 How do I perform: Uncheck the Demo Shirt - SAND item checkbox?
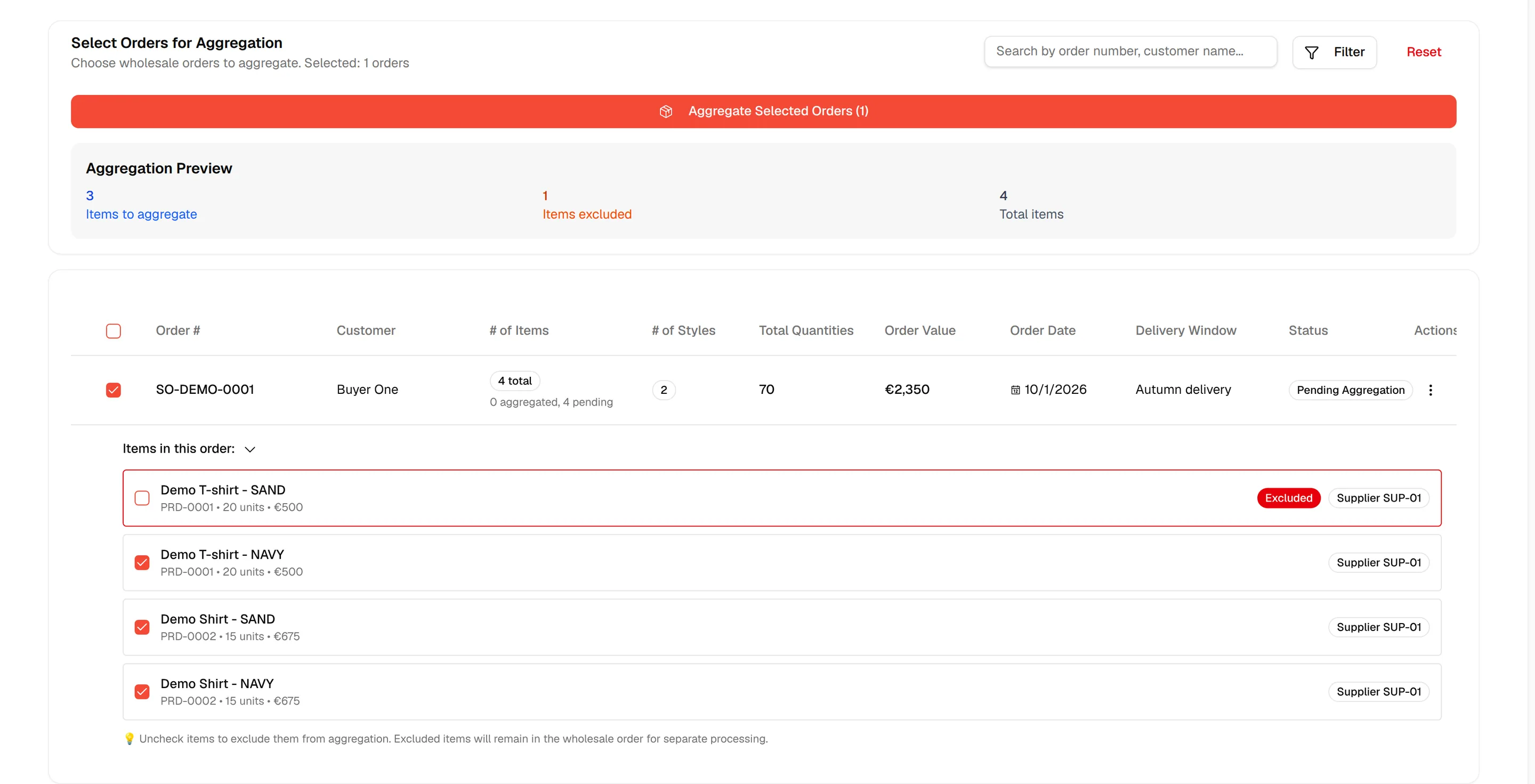click(x=142, y=627)
